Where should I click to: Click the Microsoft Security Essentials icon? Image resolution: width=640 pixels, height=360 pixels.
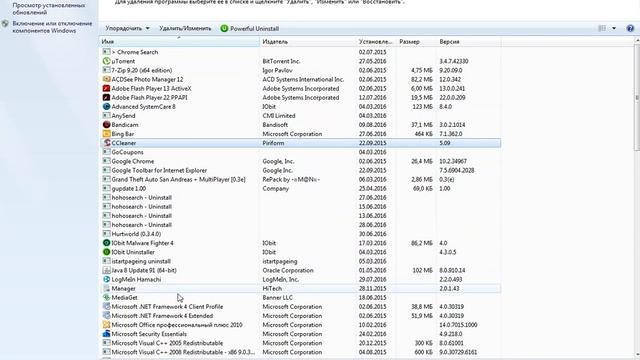click(106, 334)
